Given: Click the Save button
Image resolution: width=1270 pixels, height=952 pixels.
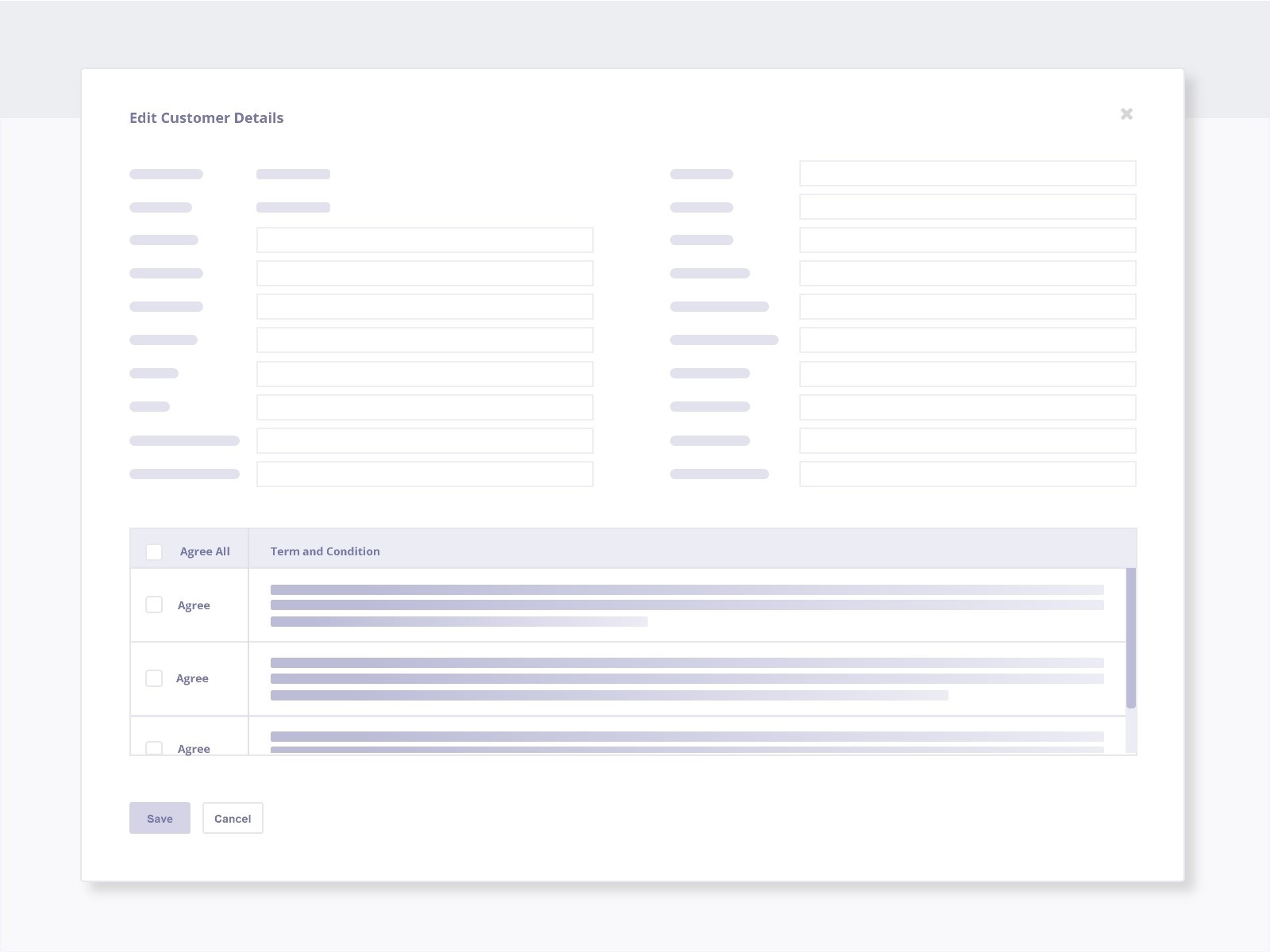Looking at the screenshot, I should tap(160, 818).
